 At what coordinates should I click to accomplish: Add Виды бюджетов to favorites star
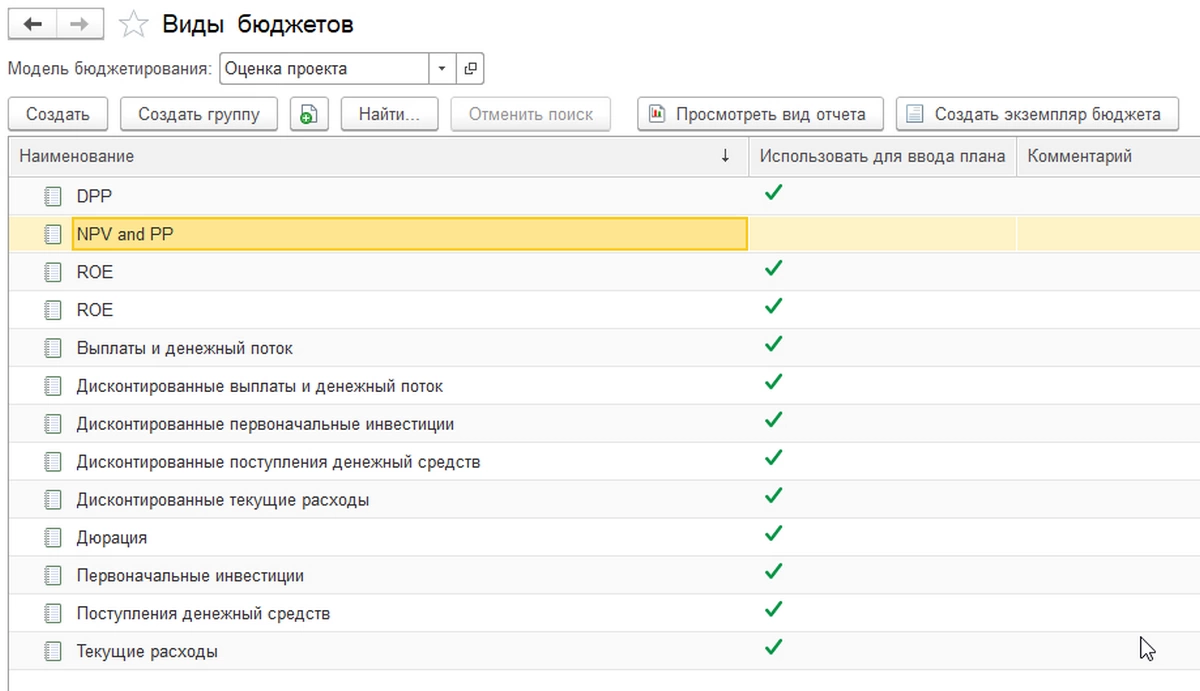(133, 25)
